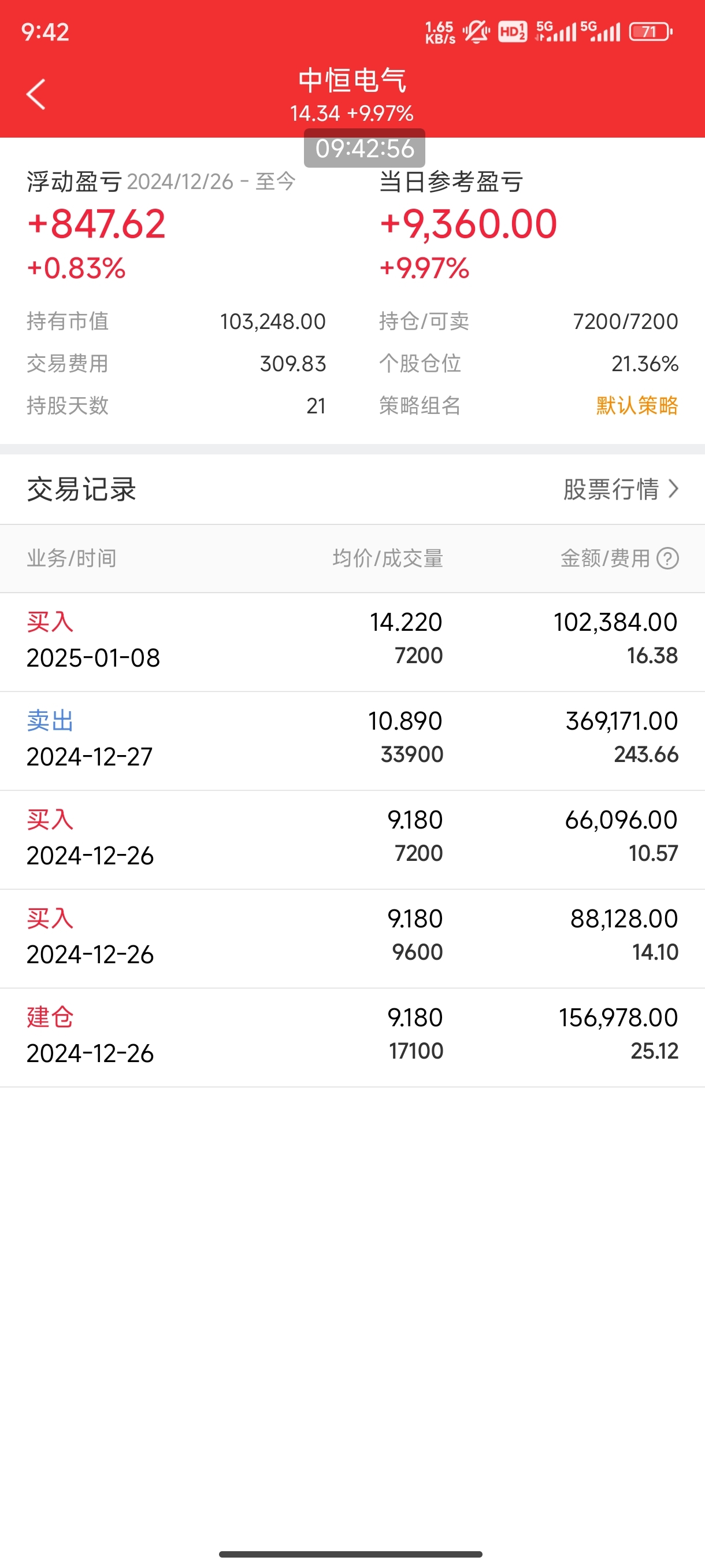Tap the HD2 network status icon
The height and width of the screenshot is (1568, 705).
[x=512, y=32]
